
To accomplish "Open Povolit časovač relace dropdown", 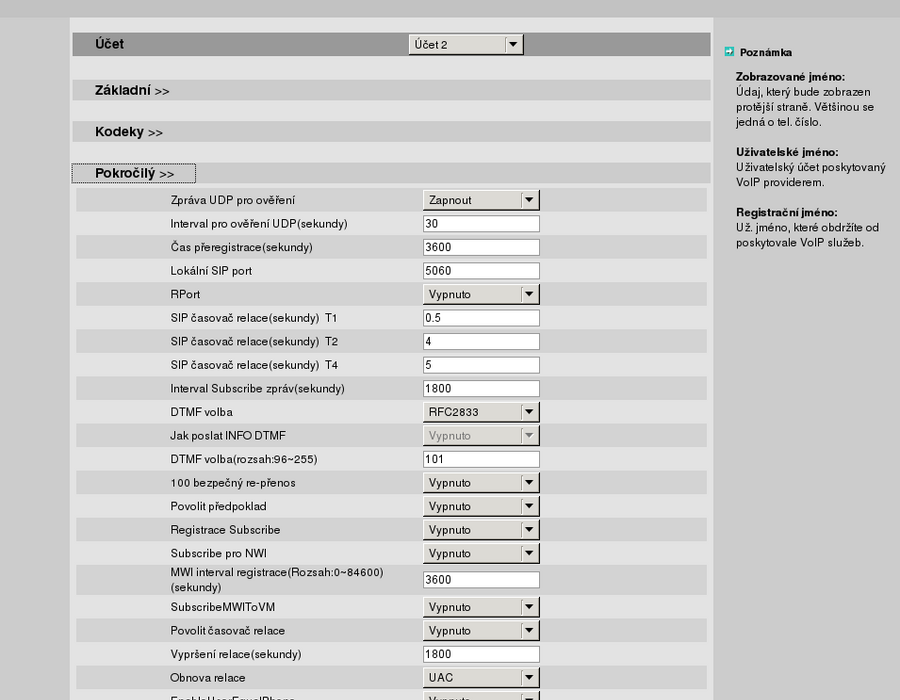I will 481,631.
